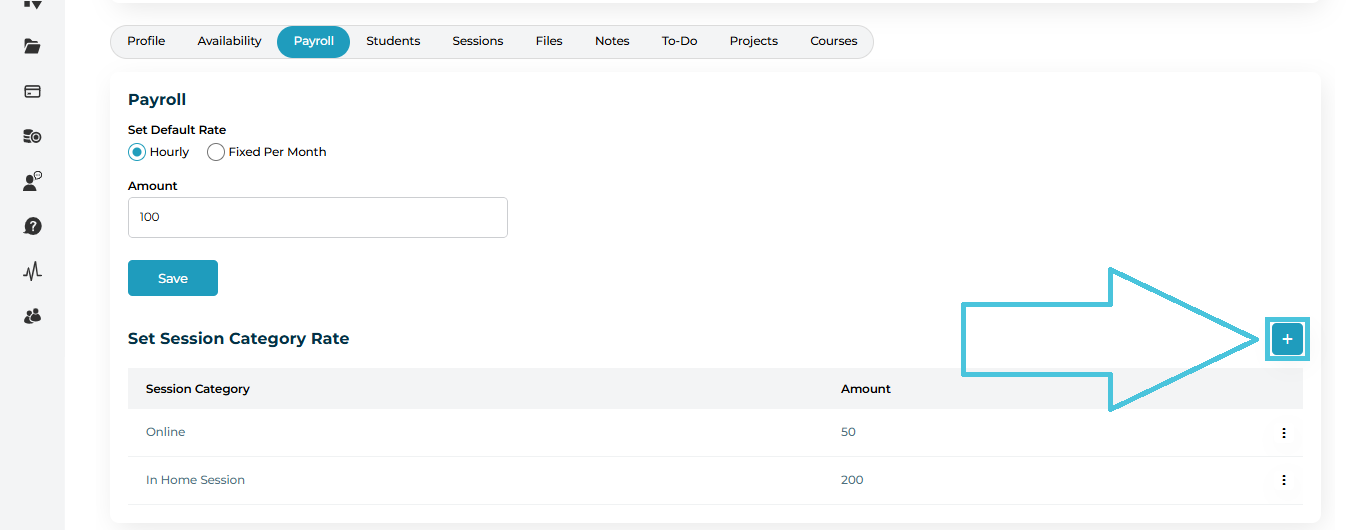The height and width of the screenshot is (530, 1366).
Task: Open the help question mark icon
Action: (x=32, y=226)
